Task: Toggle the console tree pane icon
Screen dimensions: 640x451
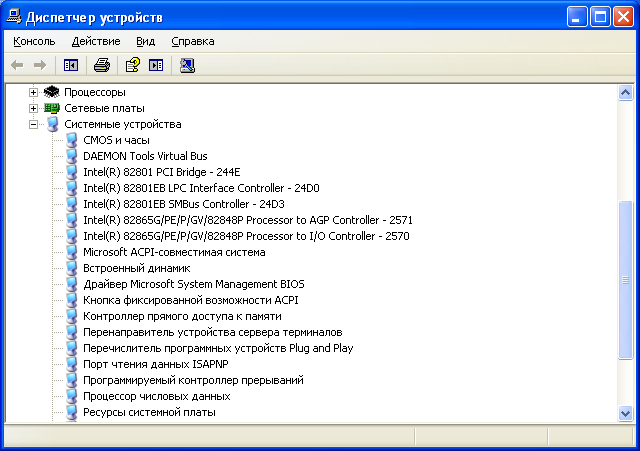Action: click(x=71, y=65)
